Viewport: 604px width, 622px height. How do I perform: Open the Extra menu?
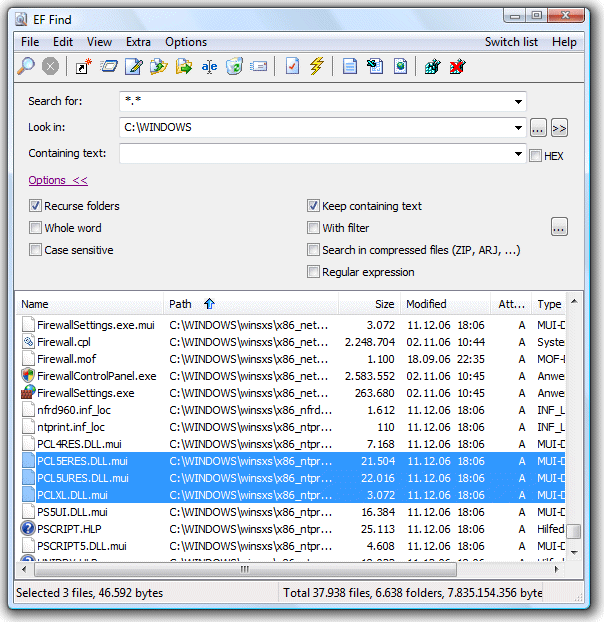(x=138, y=42)
